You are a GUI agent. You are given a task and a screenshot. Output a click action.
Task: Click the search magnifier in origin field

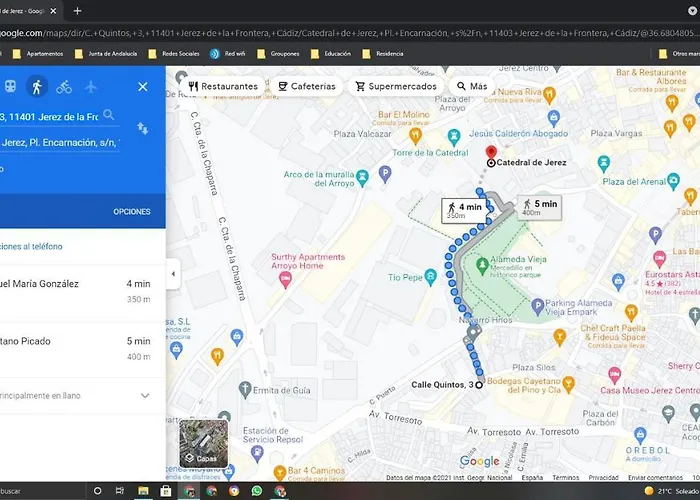click(x=108, y=115)
